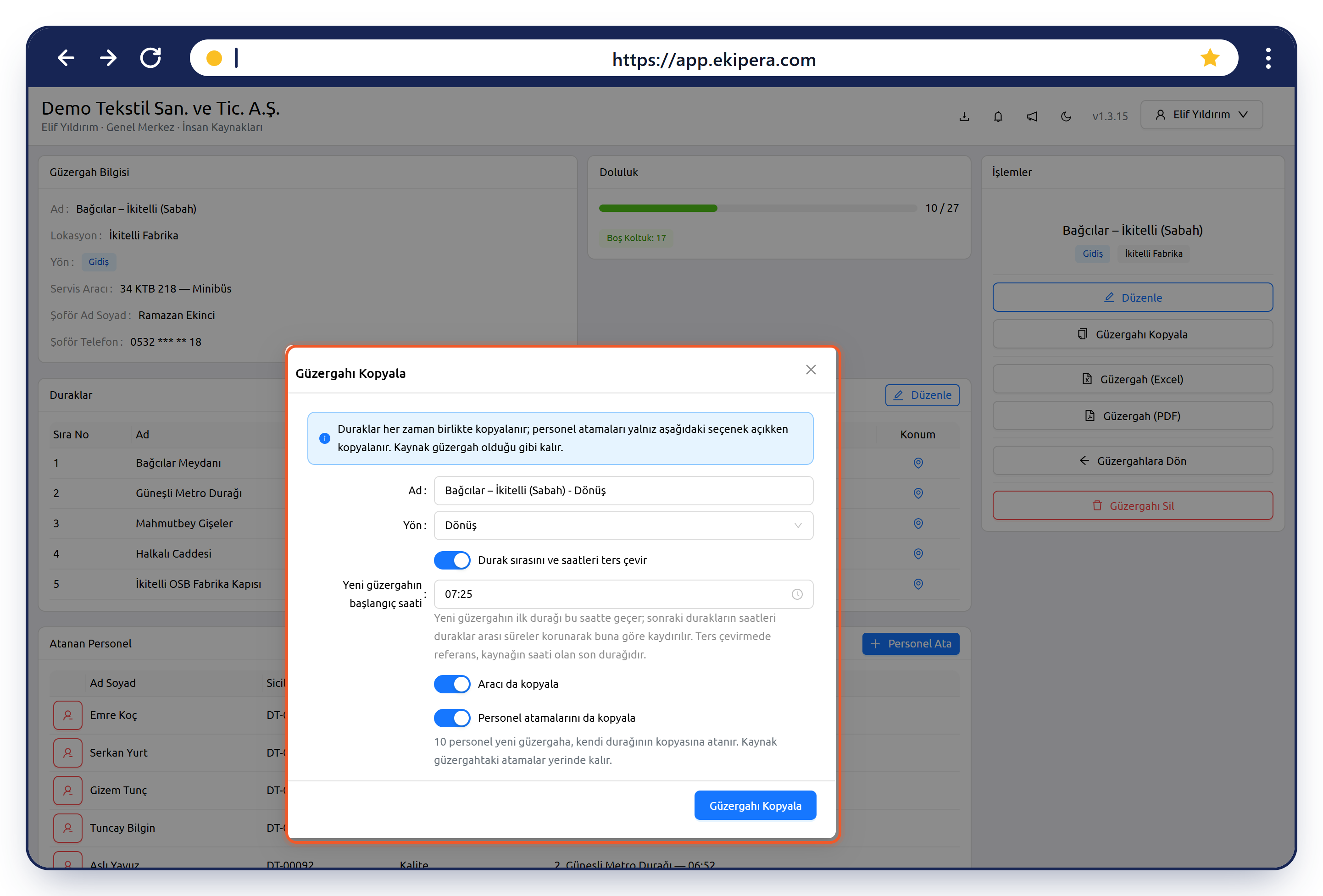Image resolution: width=1323 pixels, height=896 pixels.
Task: Go back via Güzergahlara Dön button
Action: pyautogui.click(x=1133, y=461)
